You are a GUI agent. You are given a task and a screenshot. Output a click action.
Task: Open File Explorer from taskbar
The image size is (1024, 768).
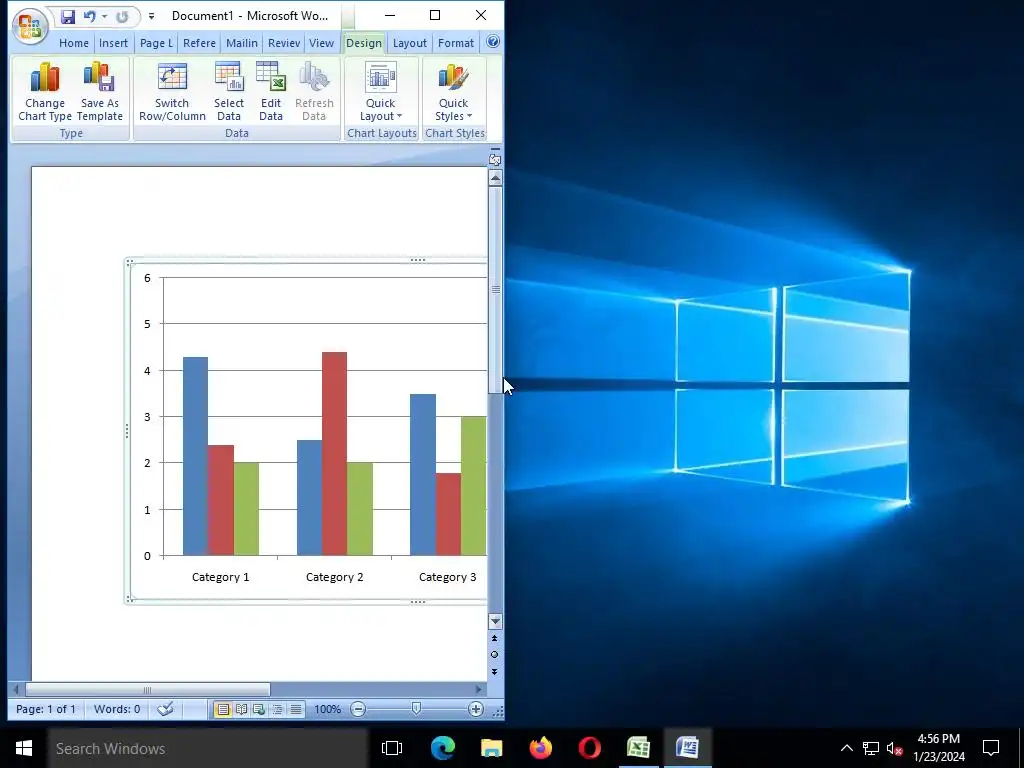[x=492, y=748]
